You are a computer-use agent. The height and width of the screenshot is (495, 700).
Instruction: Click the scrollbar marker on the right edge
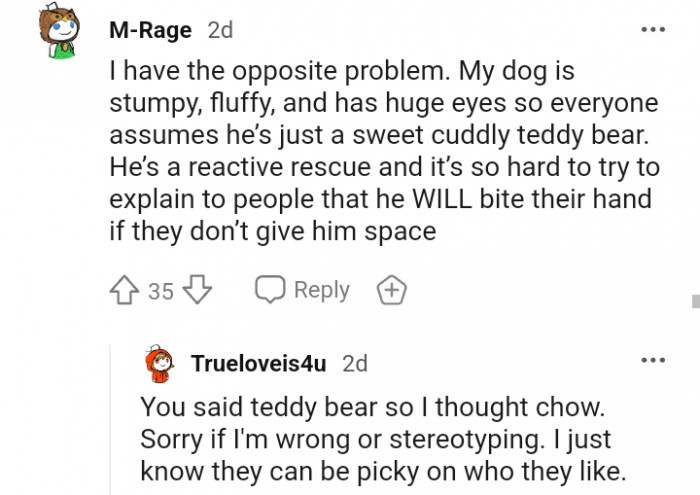coord(695,300)
